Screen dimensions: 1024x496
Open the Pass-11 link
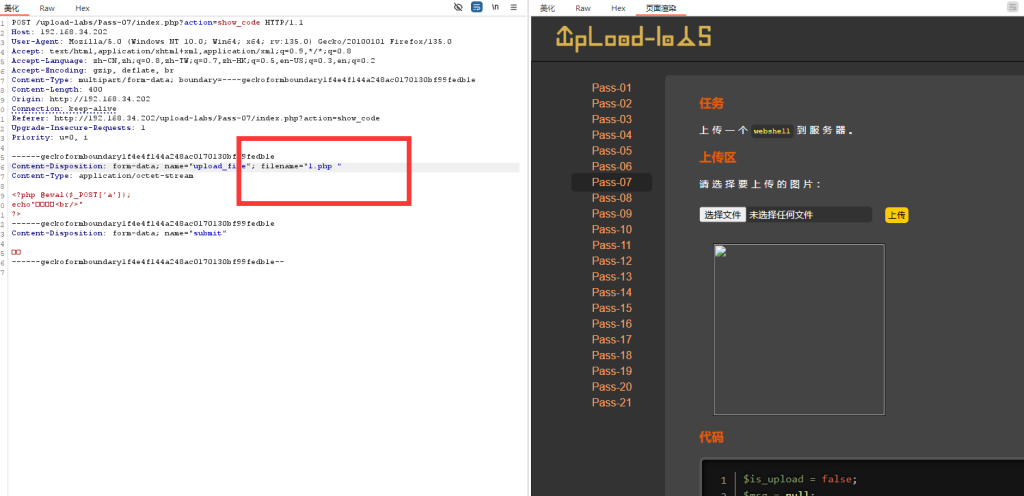pos(611,245)
